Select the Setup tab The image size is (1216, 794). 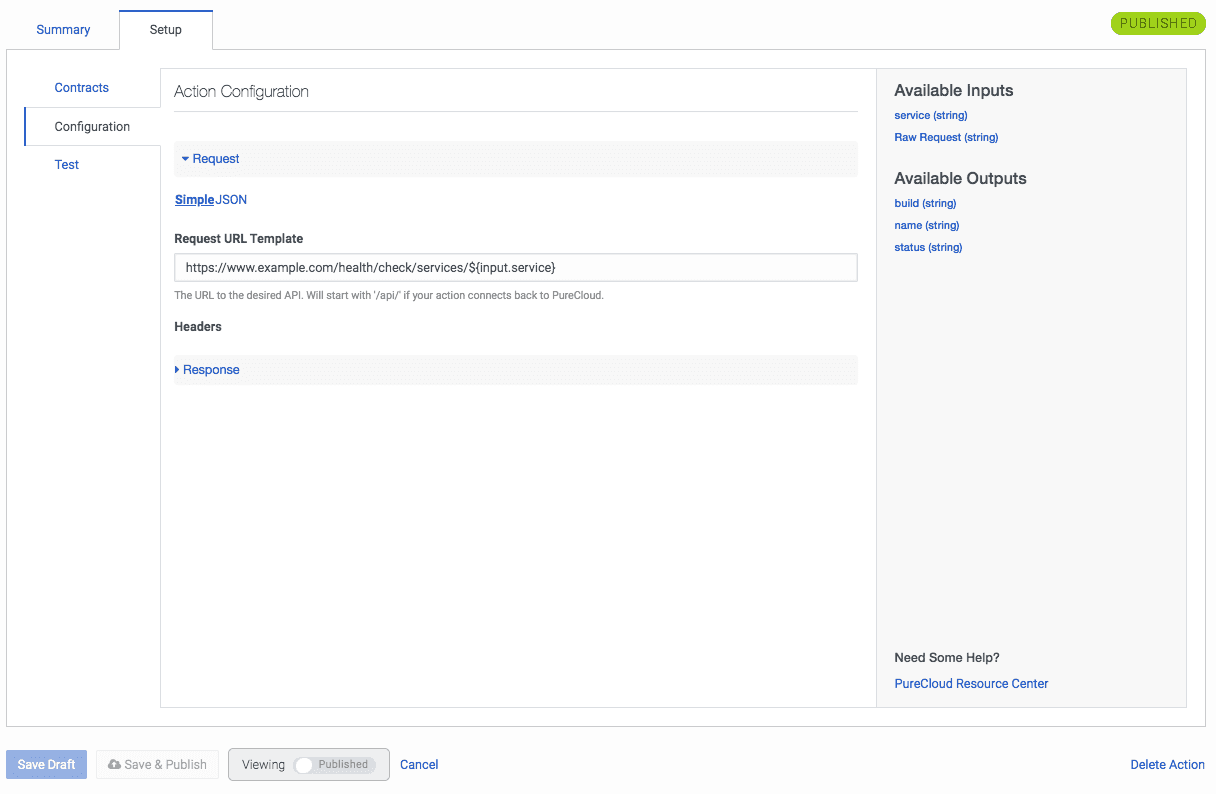click(165, 30)
